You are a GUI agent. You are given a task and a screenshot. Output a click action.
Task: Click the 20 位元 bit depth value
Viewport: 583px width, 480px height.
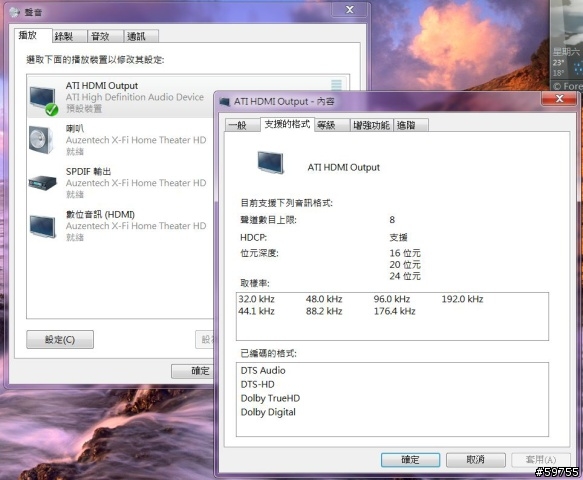(405, 264)
